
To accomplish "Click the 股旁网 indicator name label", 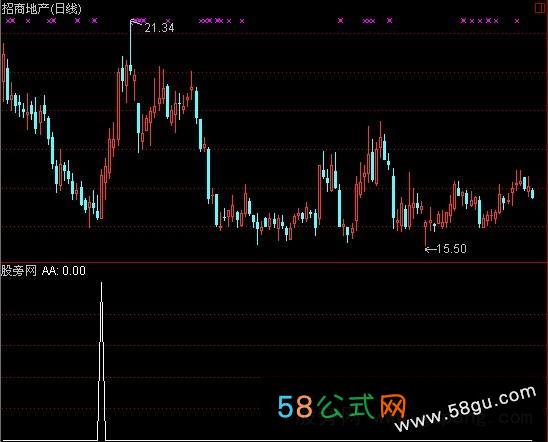I will tap(19, 271).
